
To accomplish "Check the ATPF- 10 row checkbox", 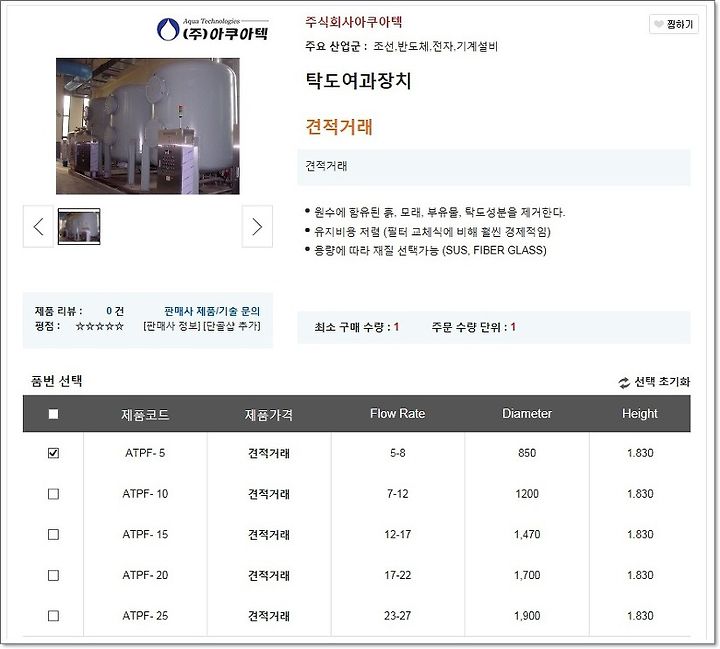I will (x=53, y=494).
